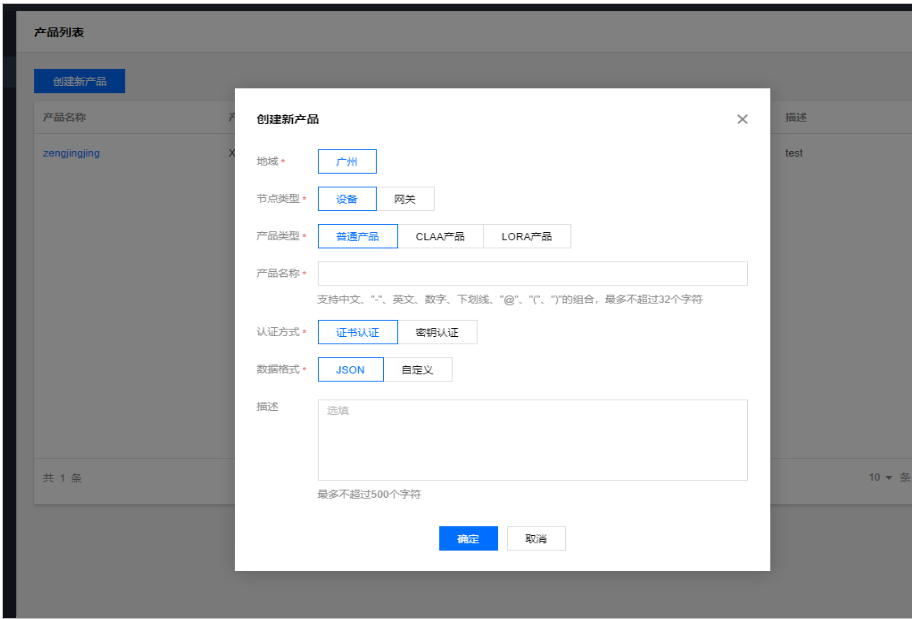The image size is (912, 619).
Task: Choose 密钥认证 authentication method
Action: [x=437, y=332]
